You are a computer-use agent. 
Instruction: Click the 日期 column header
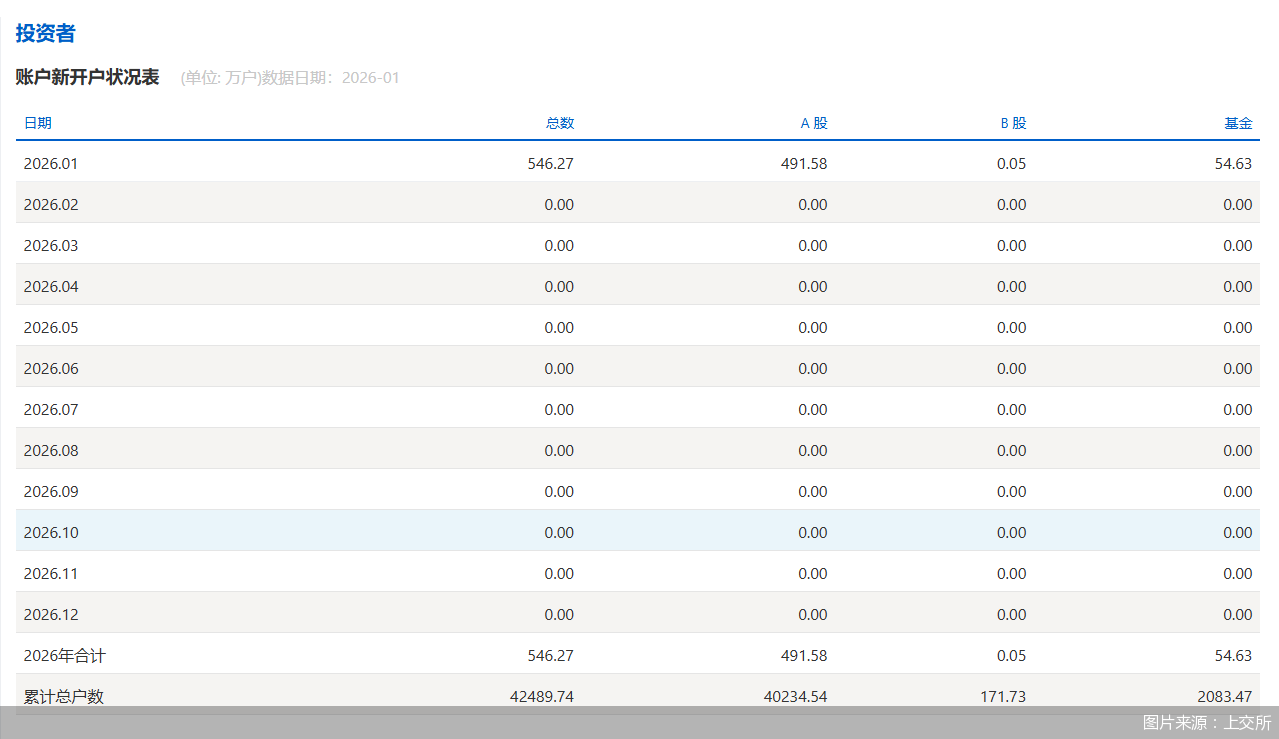[x=38, y=123]
